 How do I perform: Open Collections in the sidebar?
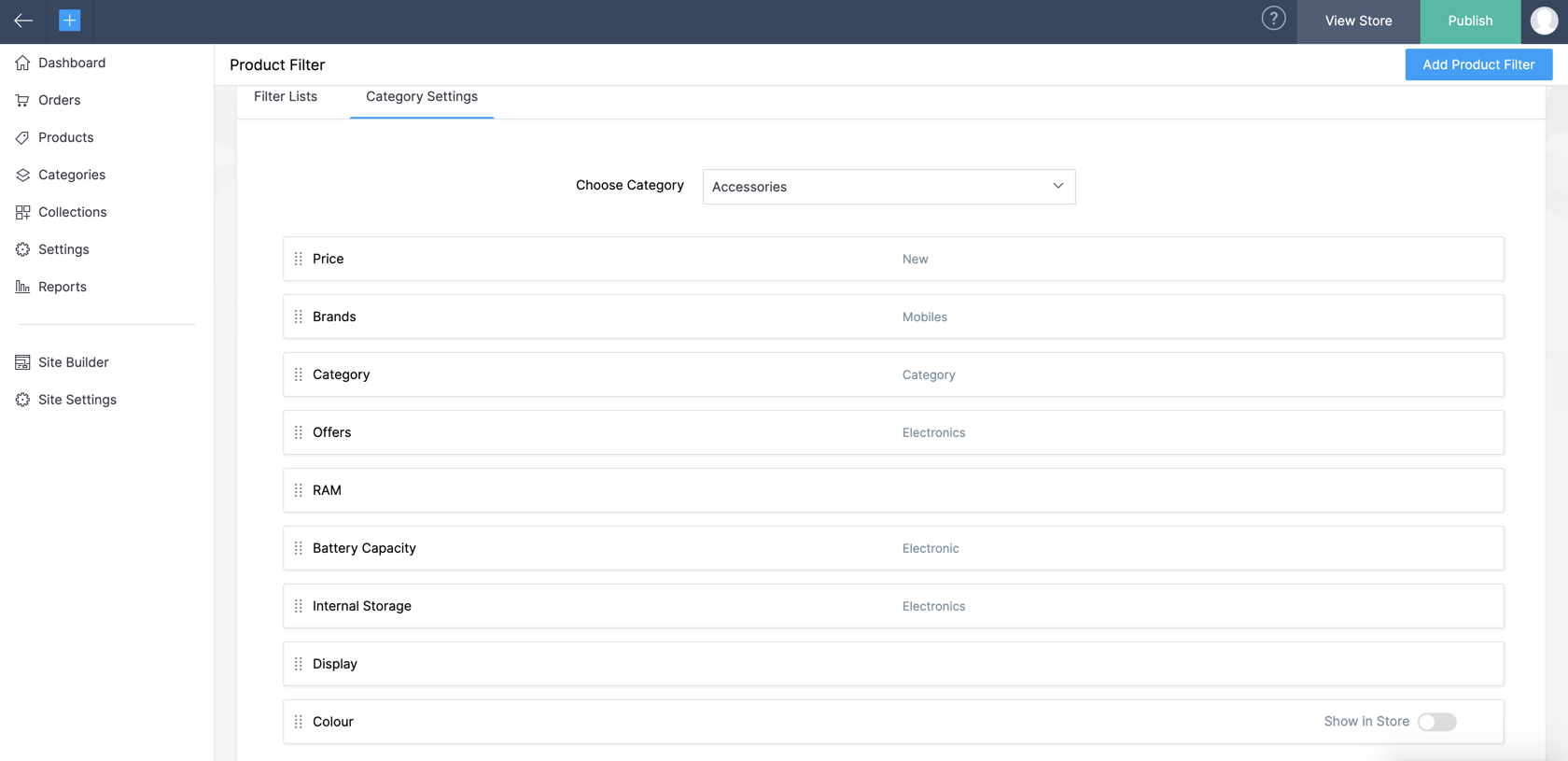pyautogui.click(x=72, y=212)
